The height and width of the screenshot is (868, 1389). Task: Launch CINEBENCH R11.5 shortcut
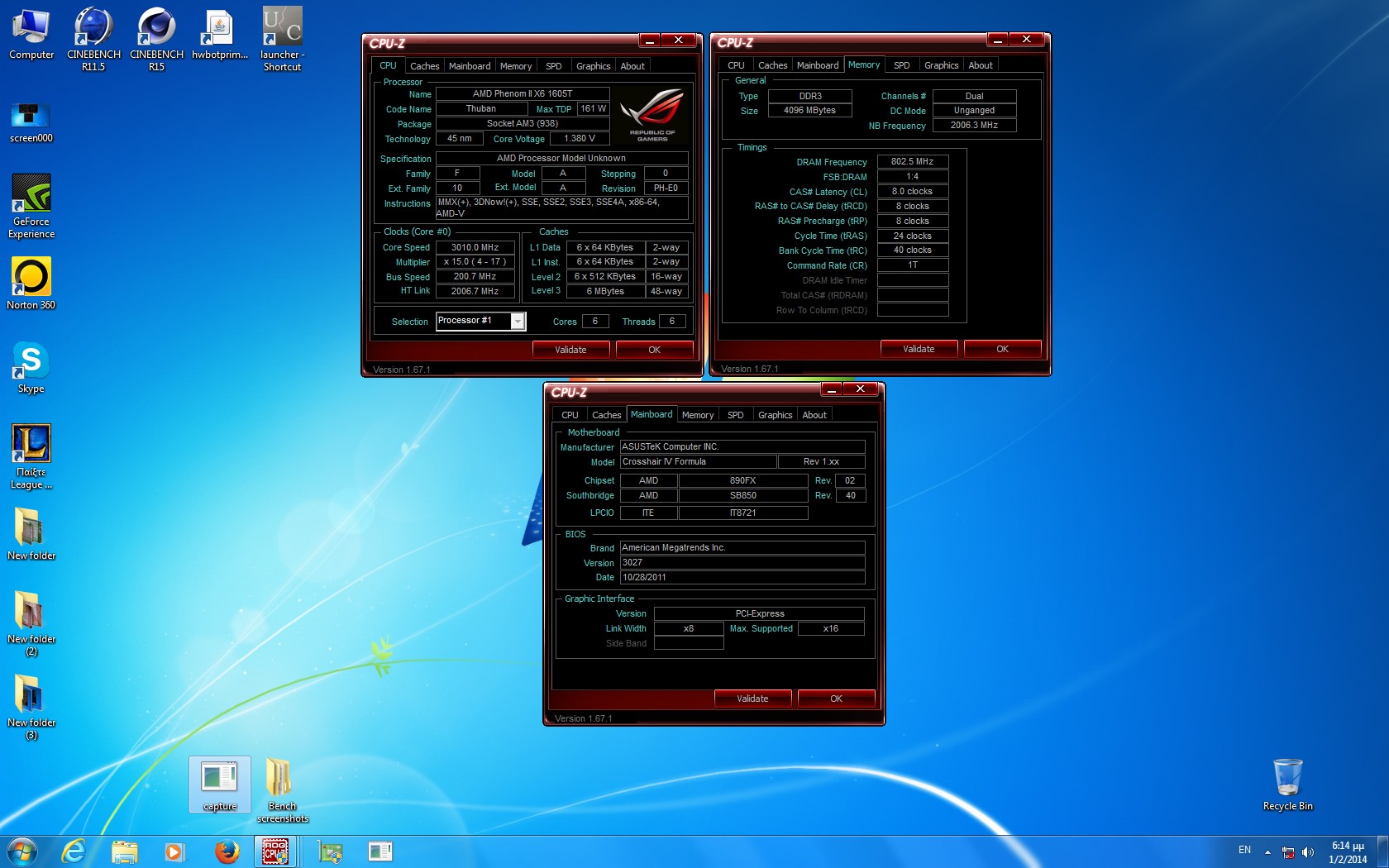click(93, 38)
